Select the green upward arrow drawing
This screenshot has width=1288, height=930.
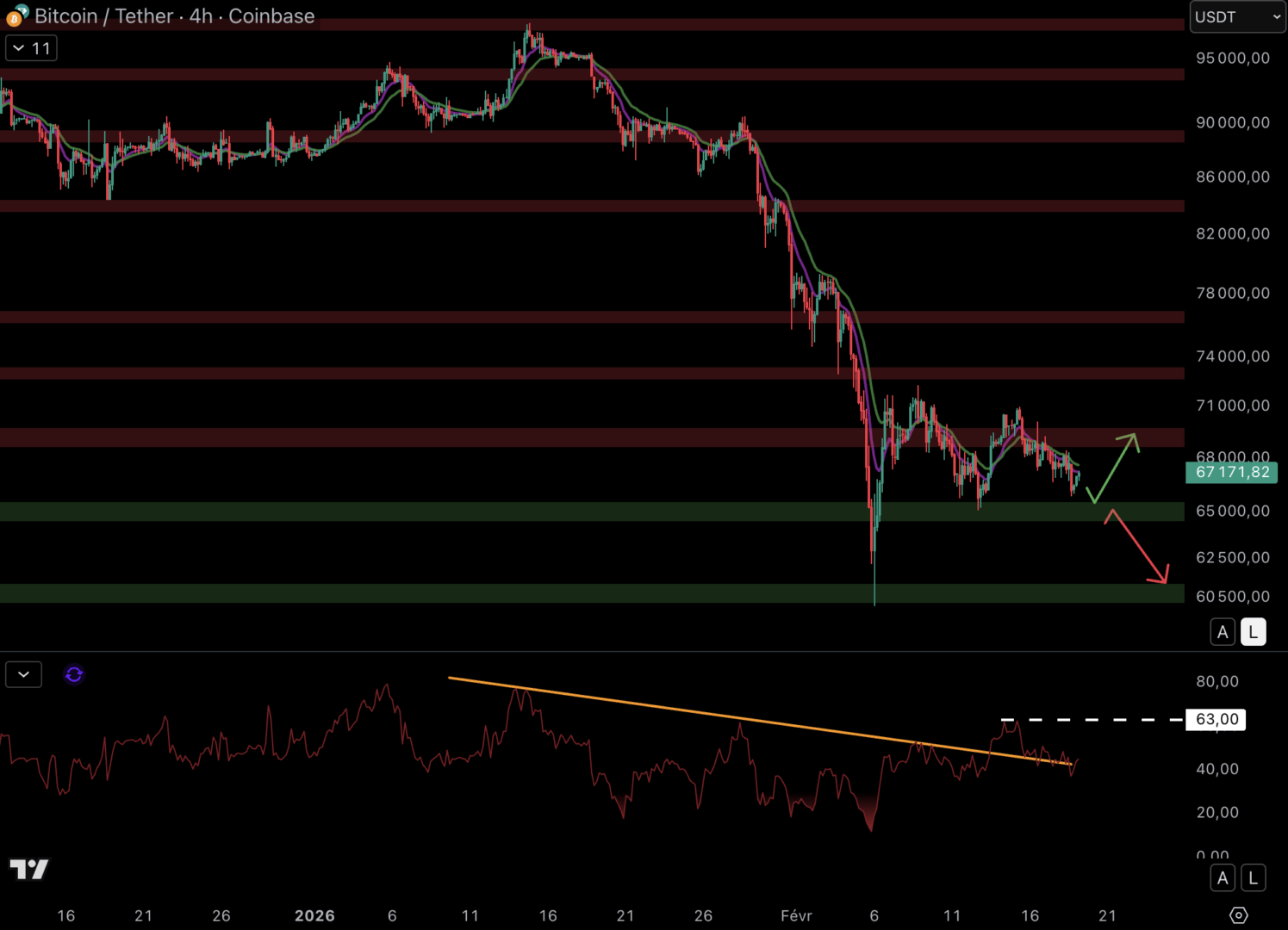pos(1116,465)
